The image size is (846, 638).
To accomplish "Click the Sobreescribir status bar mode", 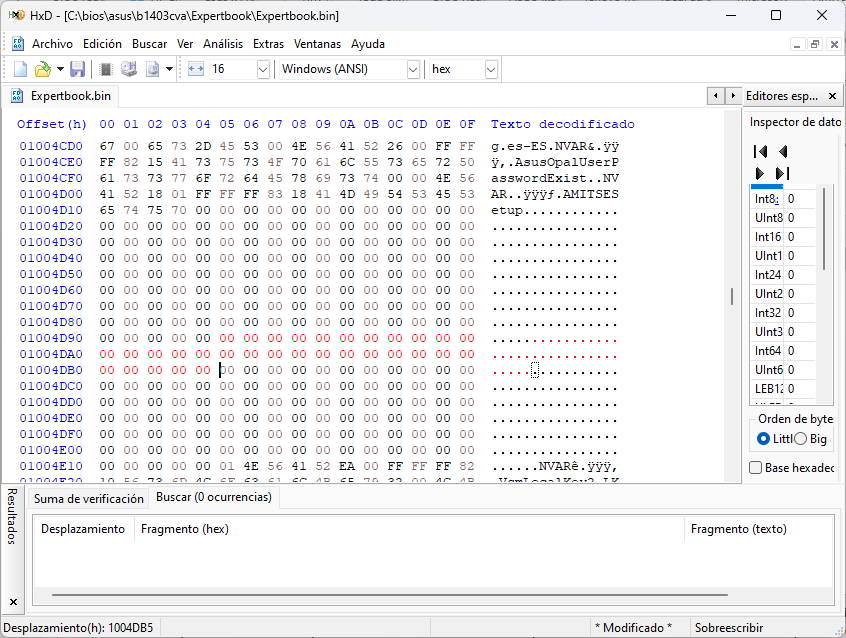I will tap(729, 628).
